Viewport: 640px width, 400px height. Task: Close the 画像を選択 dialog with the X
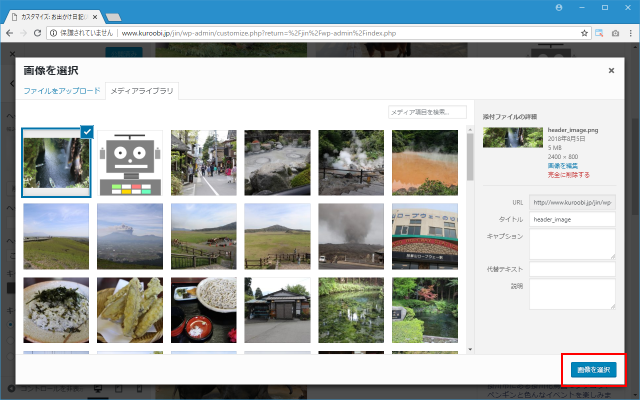(611, 71)
